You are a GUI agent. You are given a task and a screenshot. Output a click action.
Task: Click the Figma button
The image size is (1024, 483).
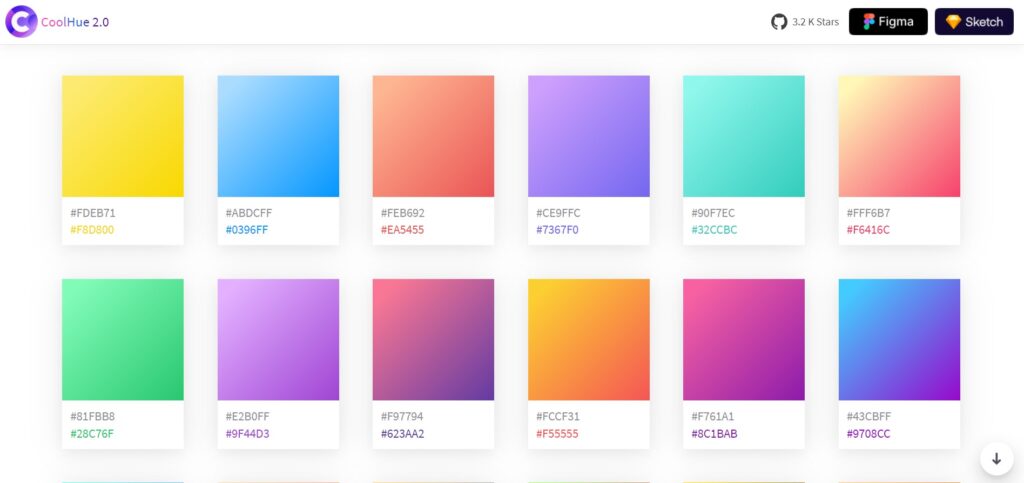tap(888, 22)
